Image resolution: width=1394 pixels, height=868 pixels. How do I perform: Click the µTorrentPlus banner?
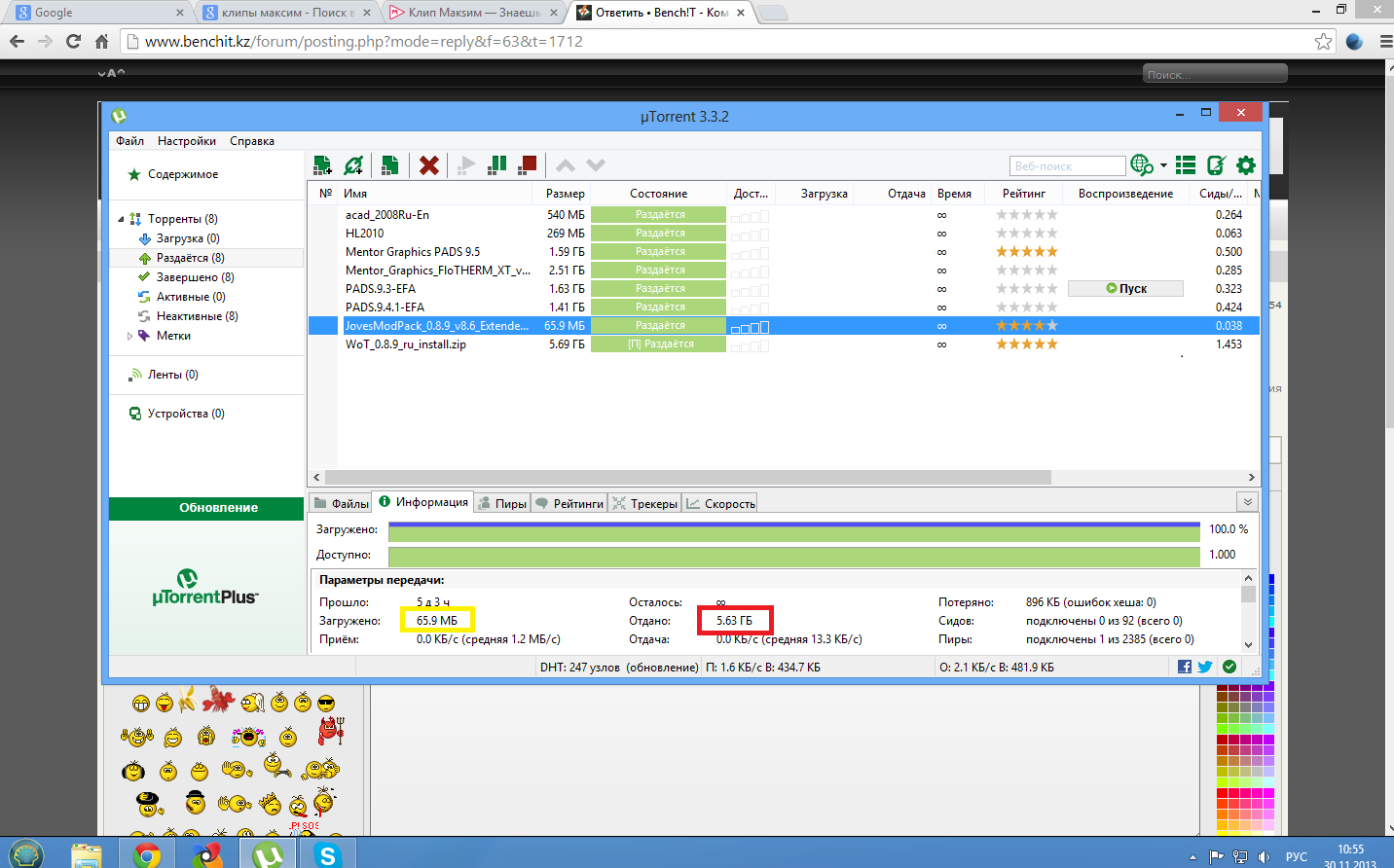(x=205, y=588)
